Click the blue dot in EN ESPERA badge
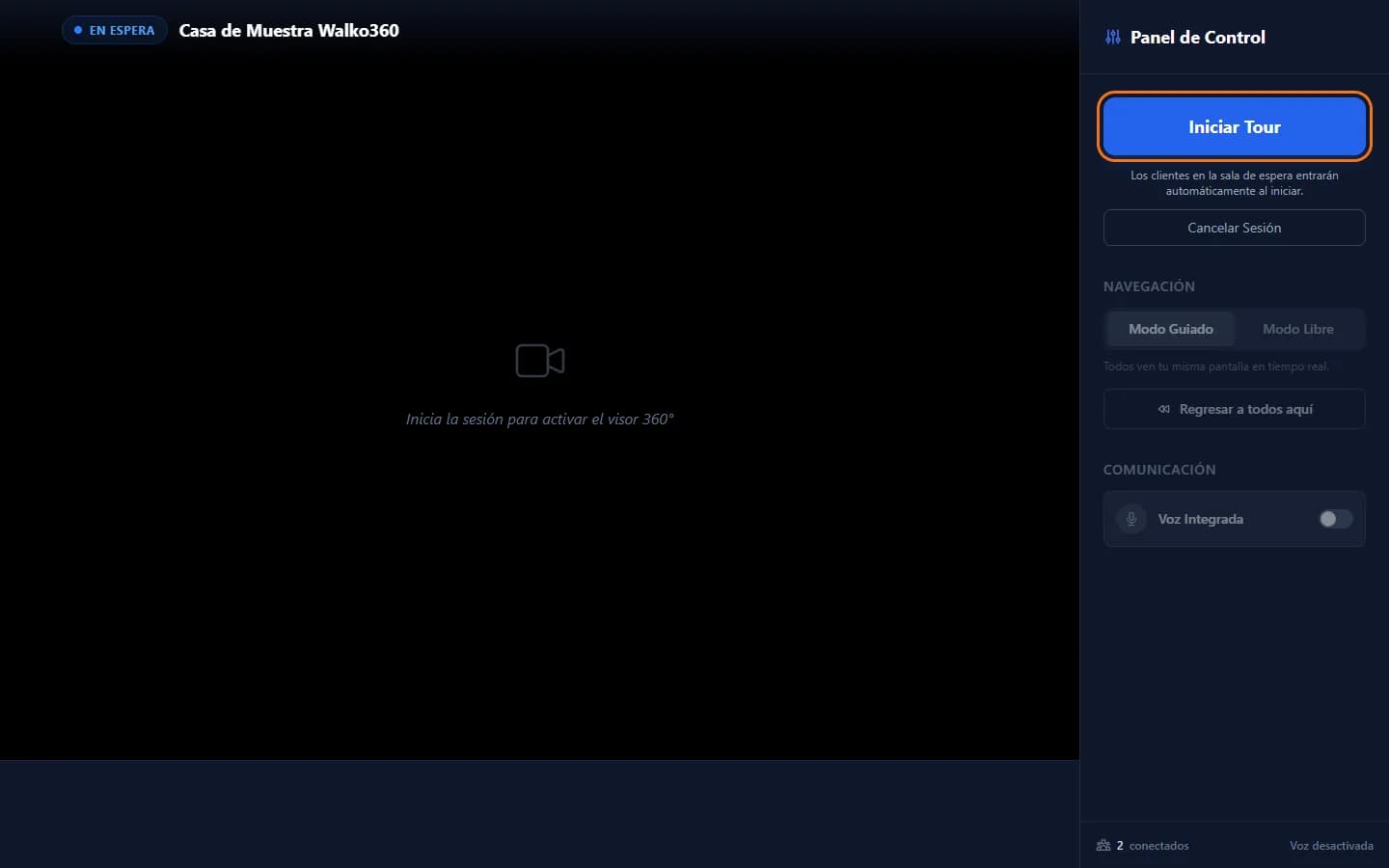 (x=78, y=30)
